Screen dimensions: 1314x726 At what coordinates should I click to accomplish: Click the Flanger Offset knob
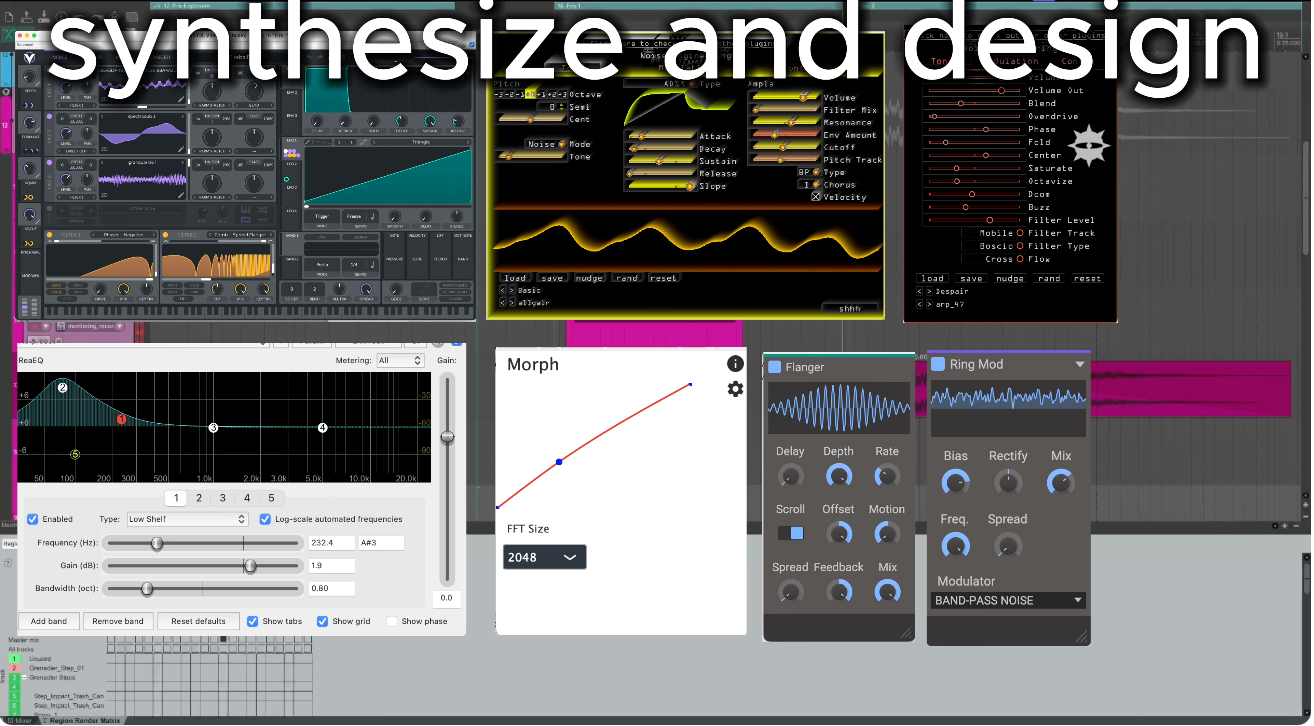(x=838, y=534)
